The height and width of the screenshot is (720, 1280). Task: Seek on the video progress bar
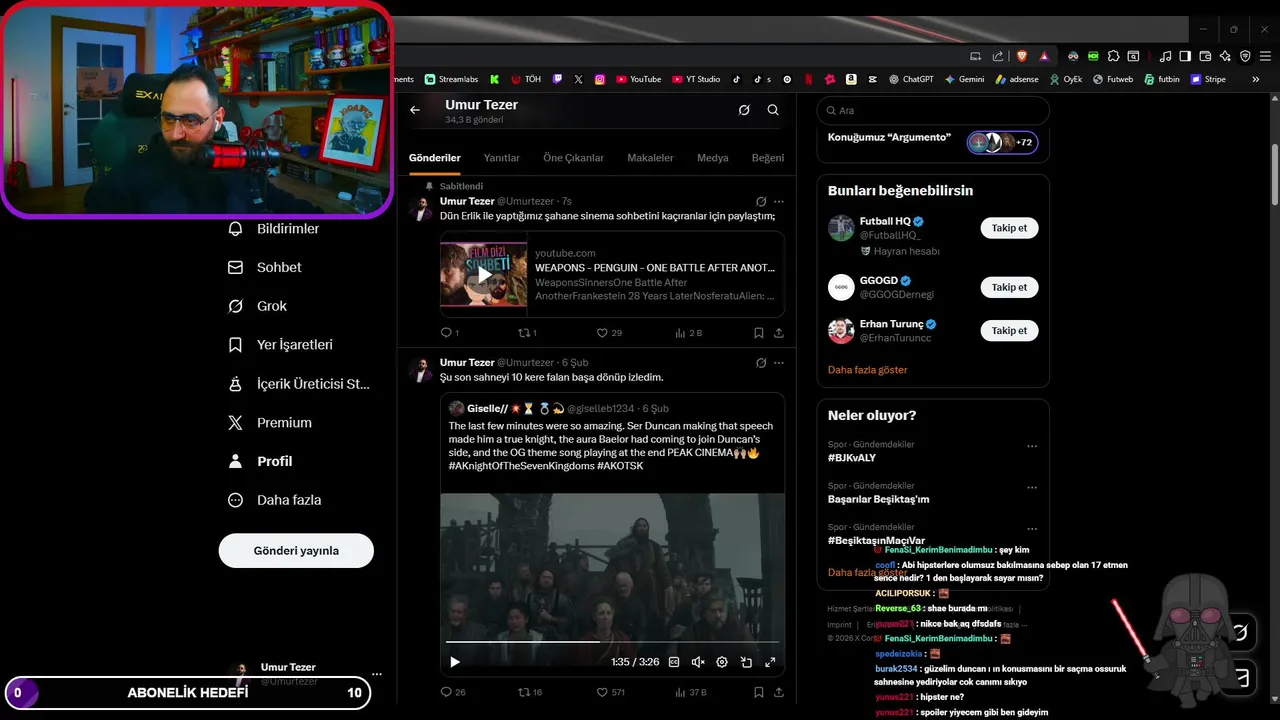click(x=612, y=642)
